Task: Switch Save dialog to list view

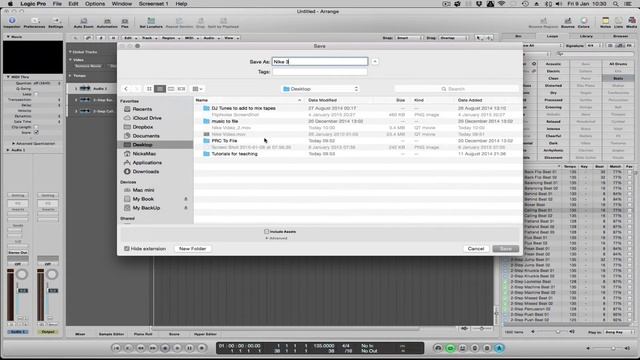Action: click(x=160, y=89)
